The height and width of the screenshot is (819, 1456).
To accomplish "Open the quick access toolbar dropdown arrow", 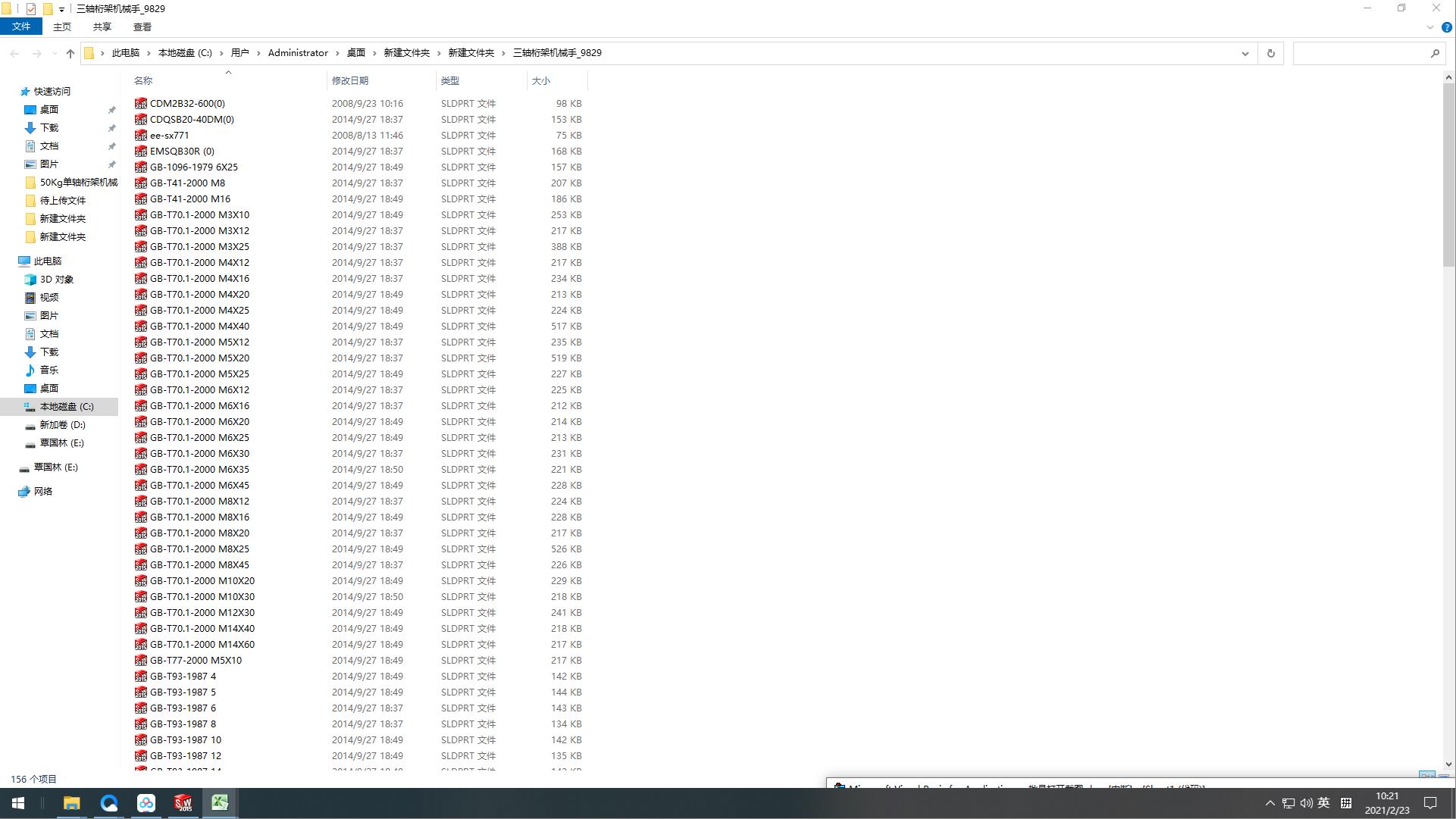I will 61,9.
